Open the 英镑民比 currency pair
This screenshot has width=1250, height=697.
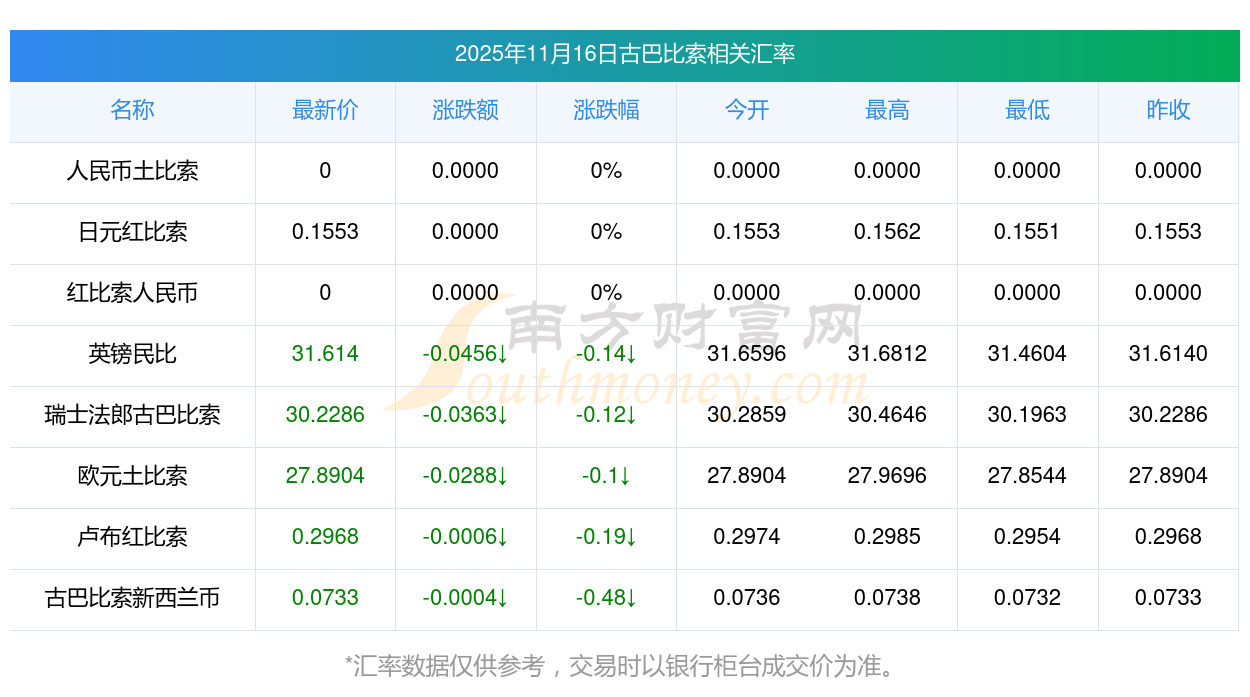(132, 354)
